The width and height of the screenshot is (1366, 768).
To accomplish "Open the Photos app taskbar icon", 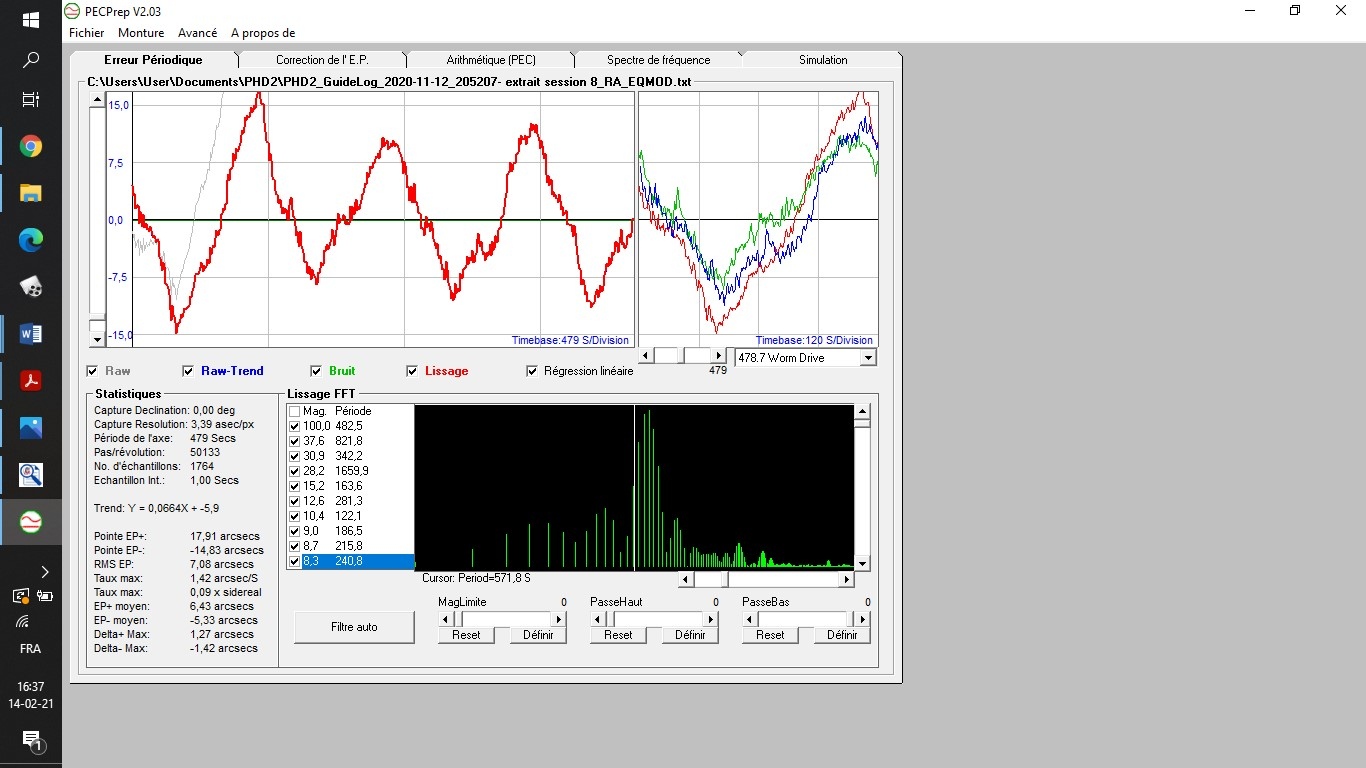I will tap(31, 428).
